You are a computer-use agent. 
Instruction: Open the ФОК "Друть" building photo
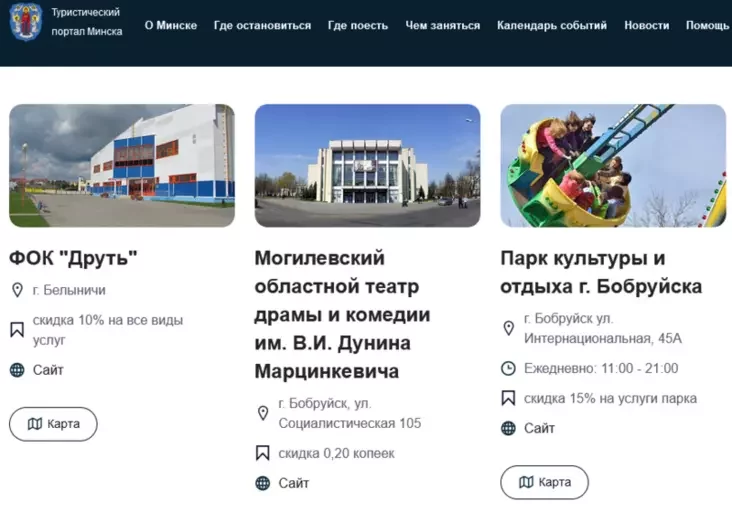tap(122, 166)
